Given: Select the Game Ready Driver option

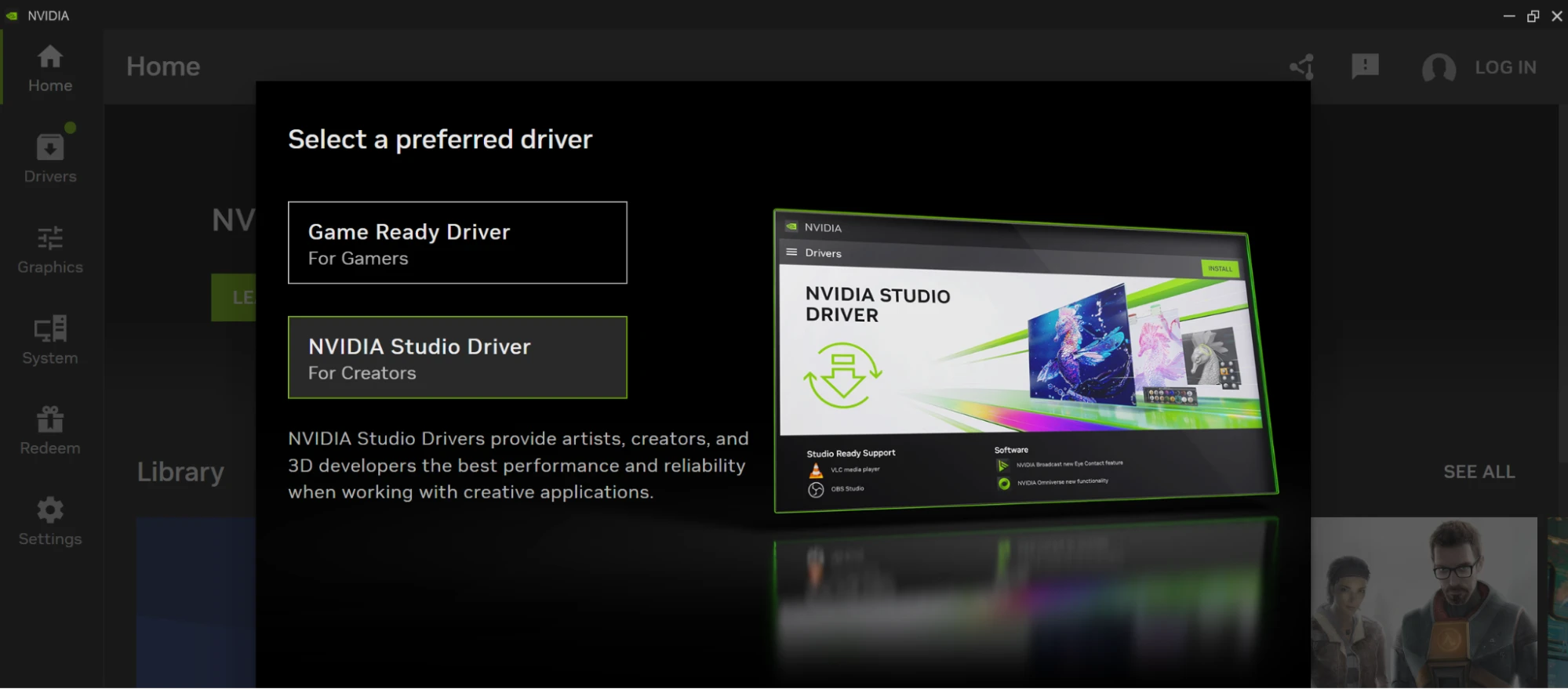Looking at the screenshot, I should click(457, 243).
